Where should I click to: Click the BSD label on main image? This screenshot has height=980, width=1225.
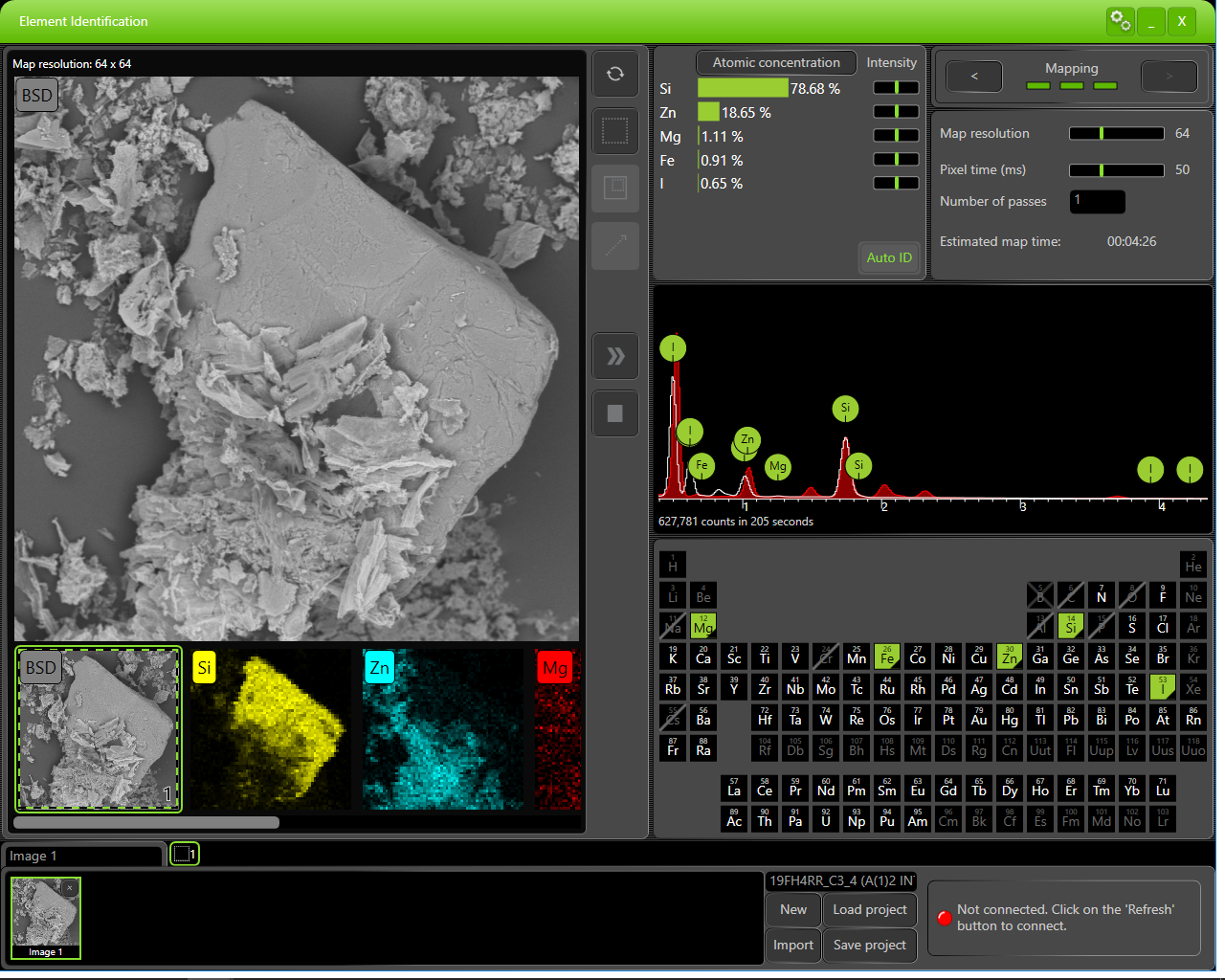pyautogui.click(x=37, y=96)
